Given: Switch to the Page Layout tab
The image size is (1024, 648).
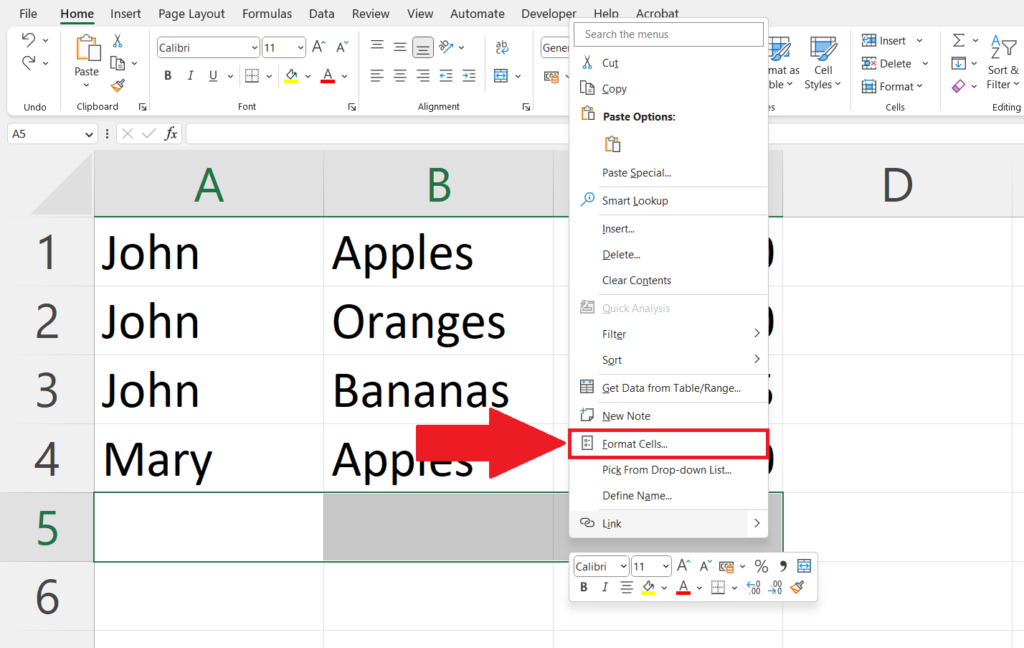Looking at the screenshot, I should pyautogui.click(x=191, y=14).
